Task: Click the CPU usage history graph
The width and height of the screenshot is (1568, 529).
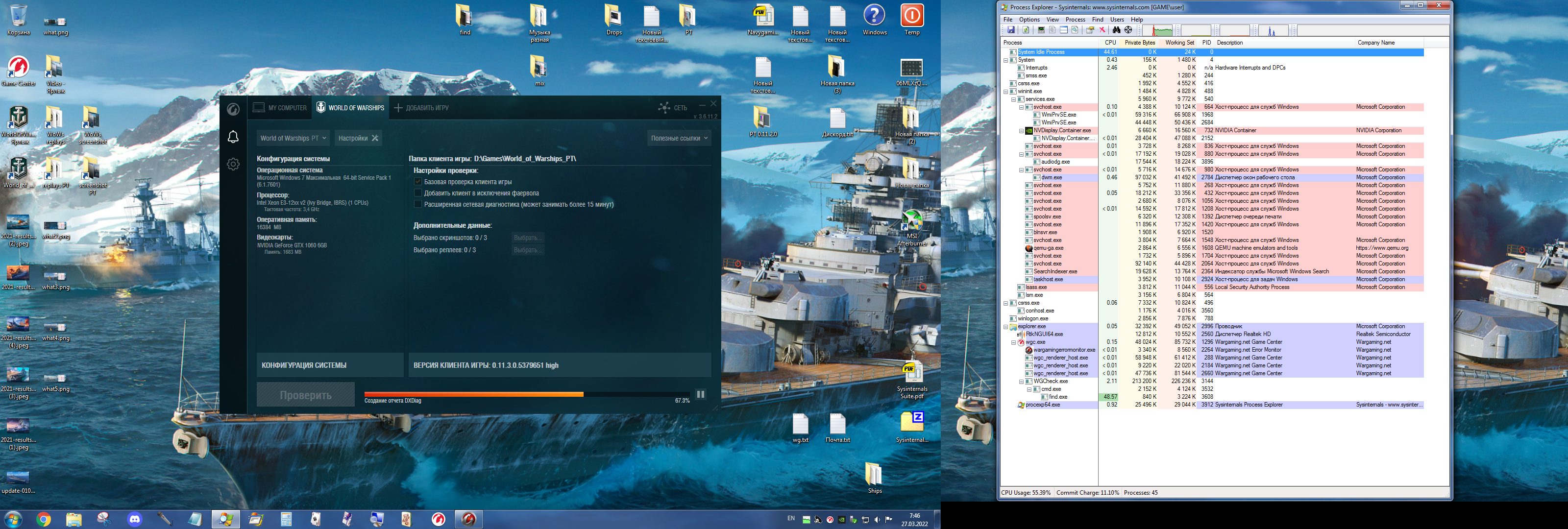Action: pos(1157,30)
